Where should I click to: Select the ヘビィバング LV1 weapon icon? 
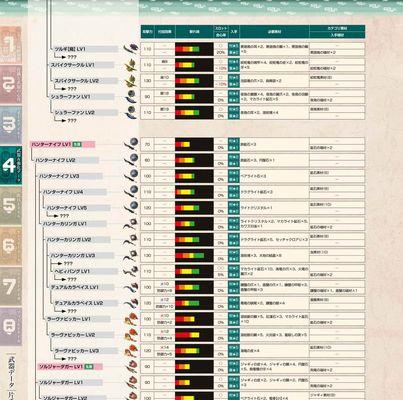(x=131, y=271)
